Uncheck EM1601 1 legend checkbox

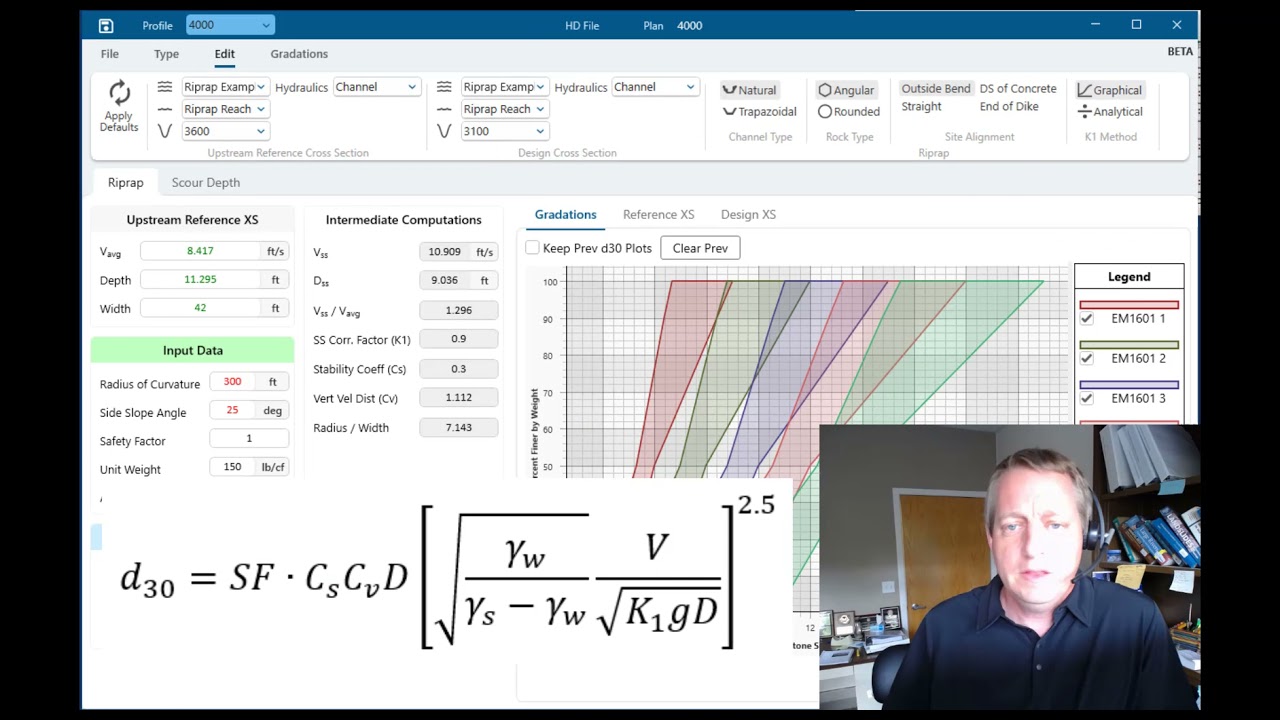click(1087, 319)
